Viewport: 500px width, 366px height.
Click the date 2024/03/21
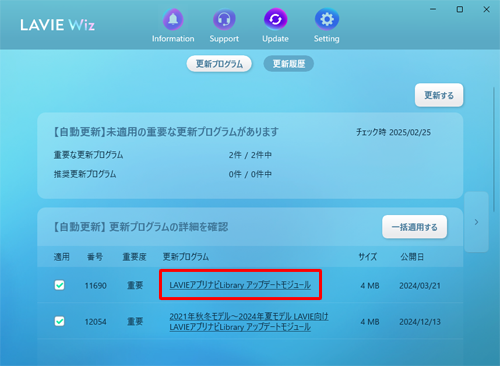[420, 286]
